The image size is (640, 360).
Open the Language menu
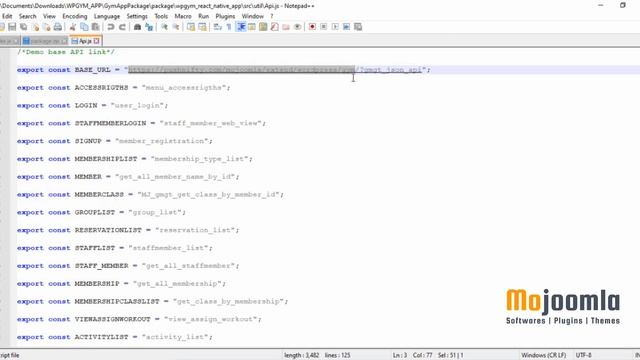pos(107,16)
